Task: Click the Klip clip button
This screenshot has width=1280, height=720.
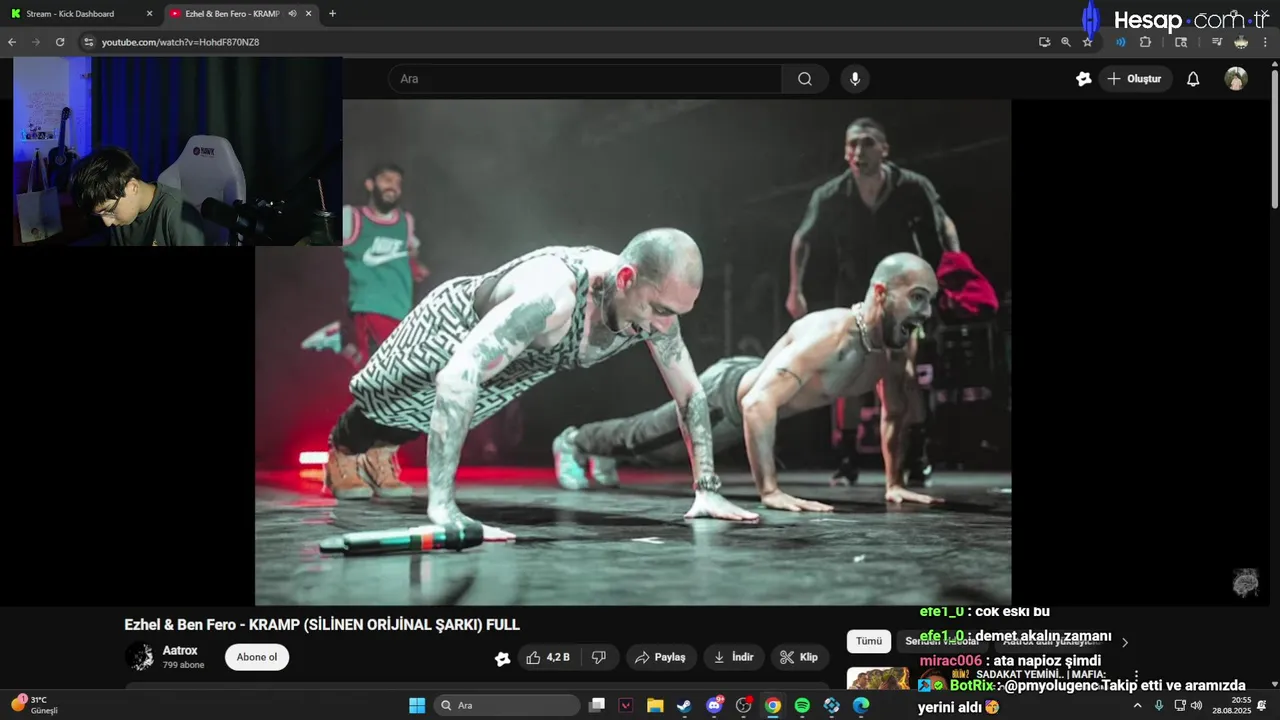Action: (799, 657)
